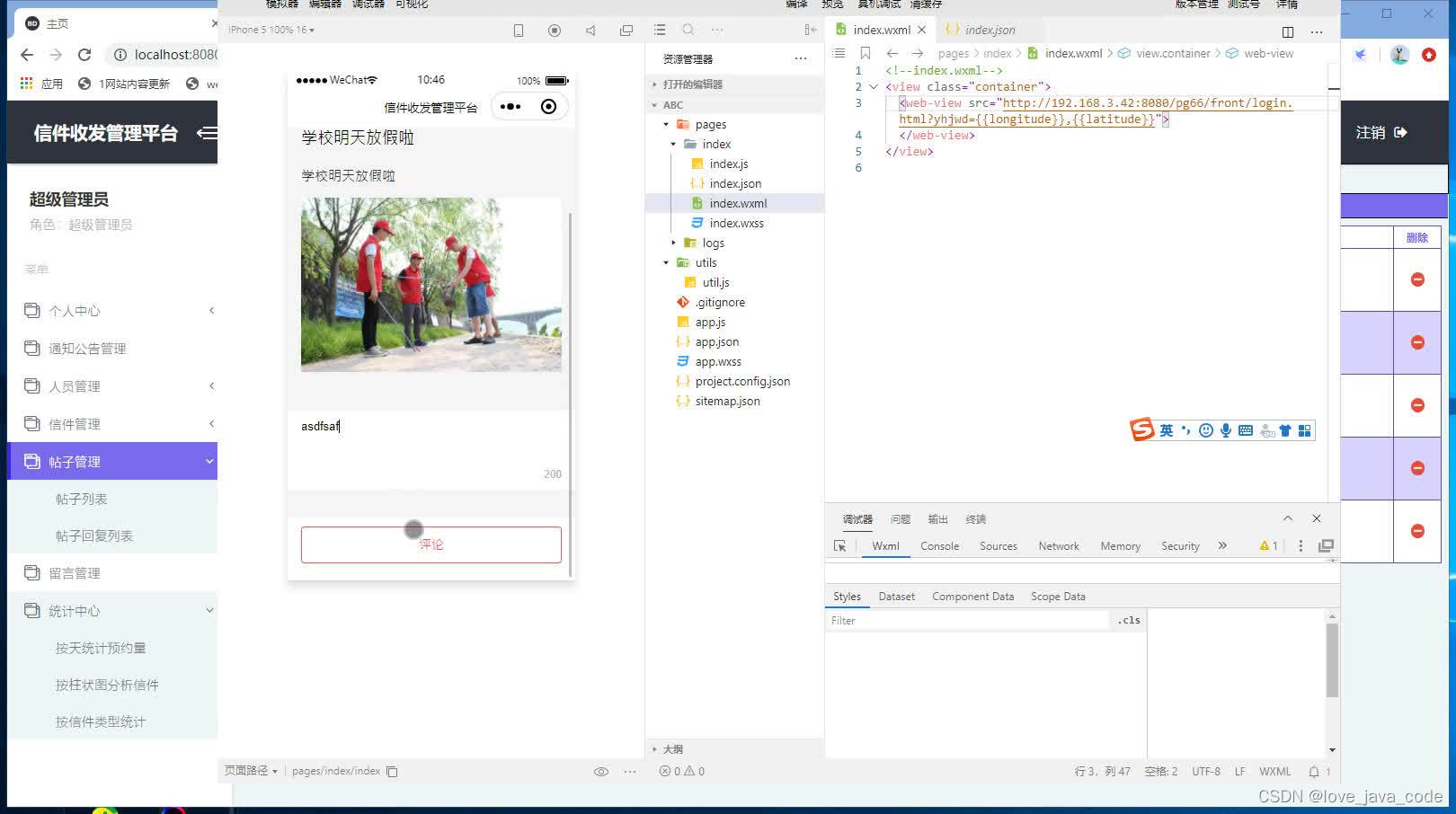
Task: Toggle the preview eye icon in simulator footer
Action: pyautogui.click(x=601, y=771)
